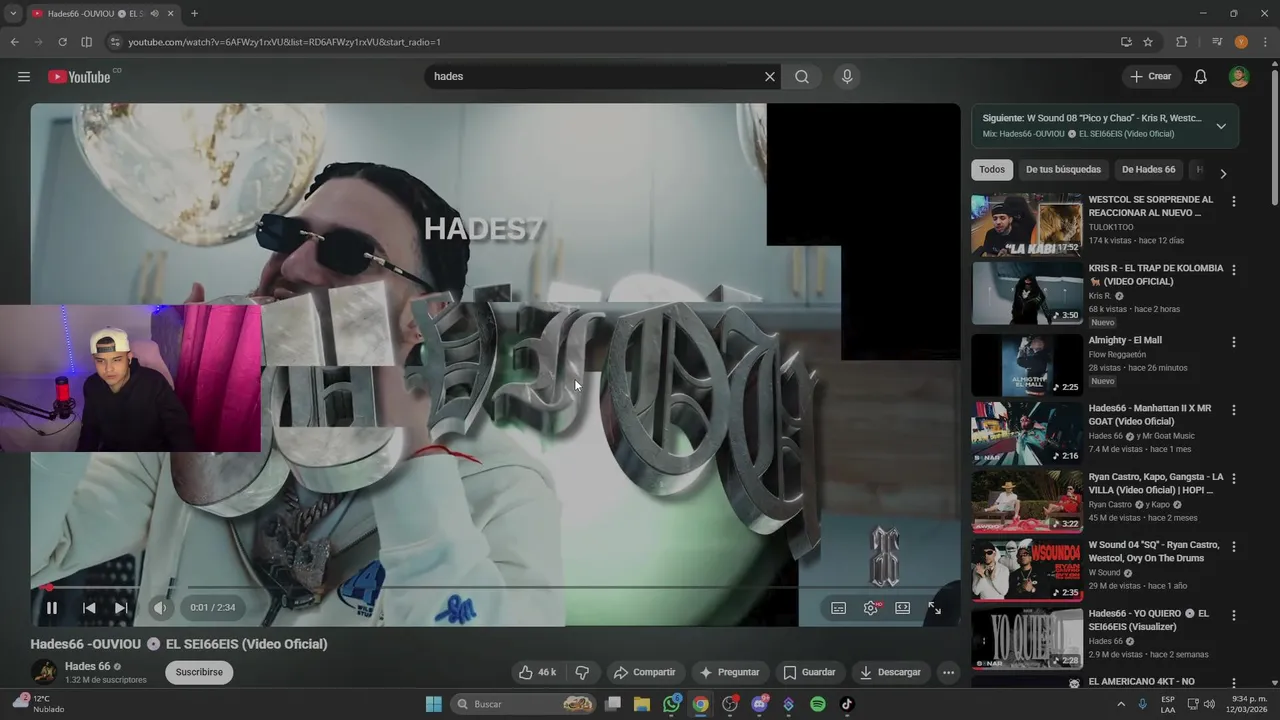Viewport: 1280px width, 720px height.
Task: Open options for the KRIS R video
Action: tap(1233, 270)
